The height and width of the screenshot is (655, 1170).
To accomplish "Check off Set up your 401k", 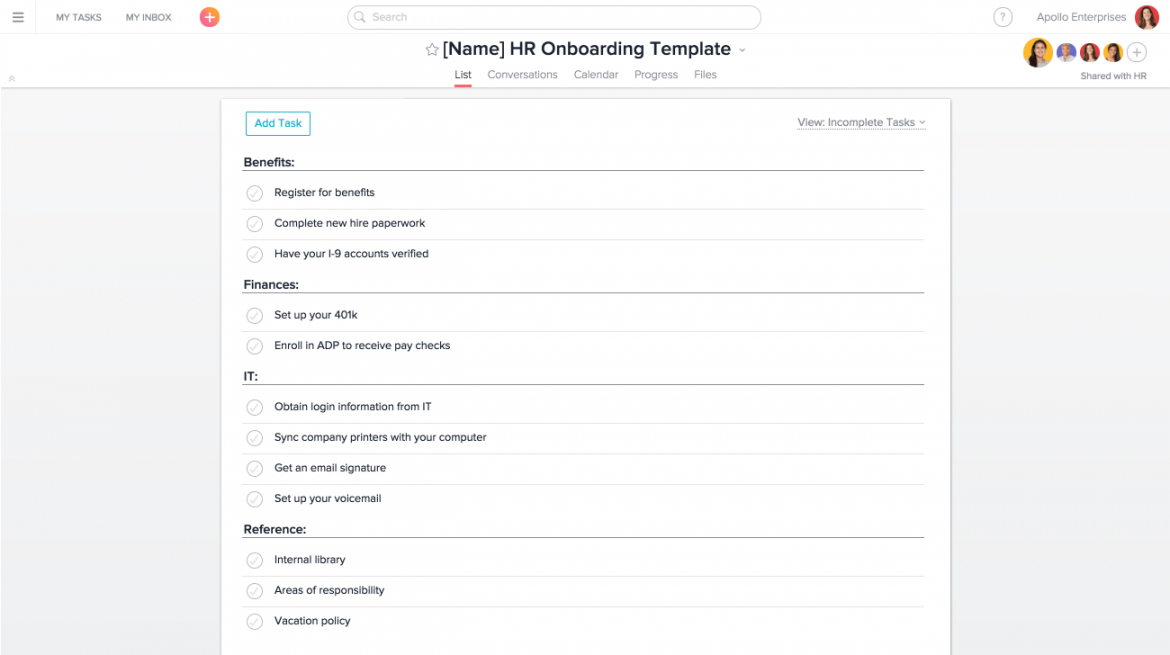I will [x=255, y=316].
